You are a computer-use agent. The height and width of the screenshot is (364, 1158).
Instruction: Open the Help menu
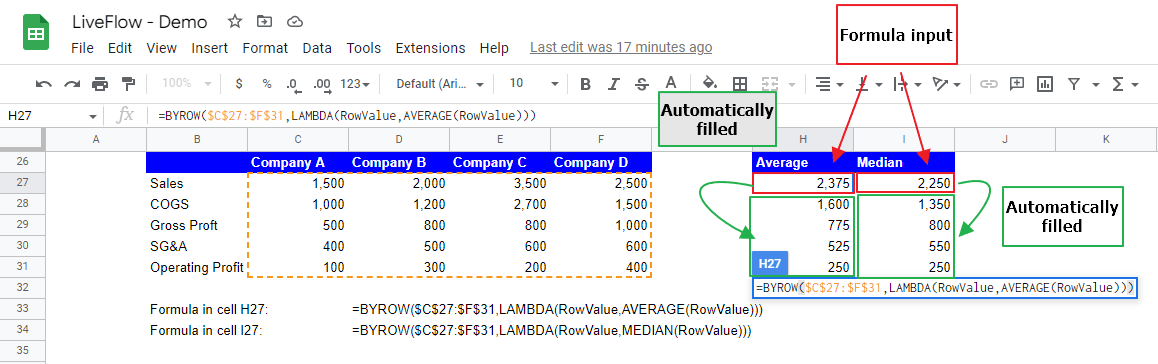click(x=494, y=48)
